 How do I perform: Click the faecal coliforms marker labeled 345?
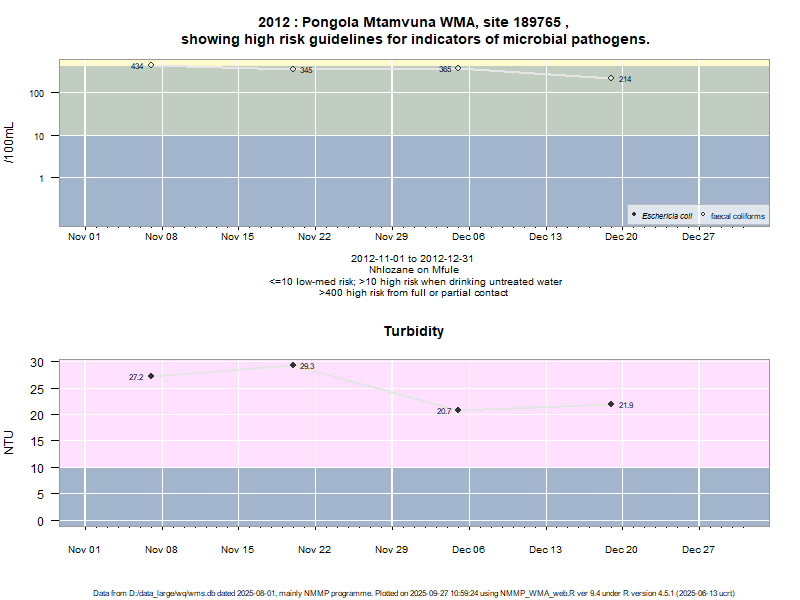(x=293, y=69)
